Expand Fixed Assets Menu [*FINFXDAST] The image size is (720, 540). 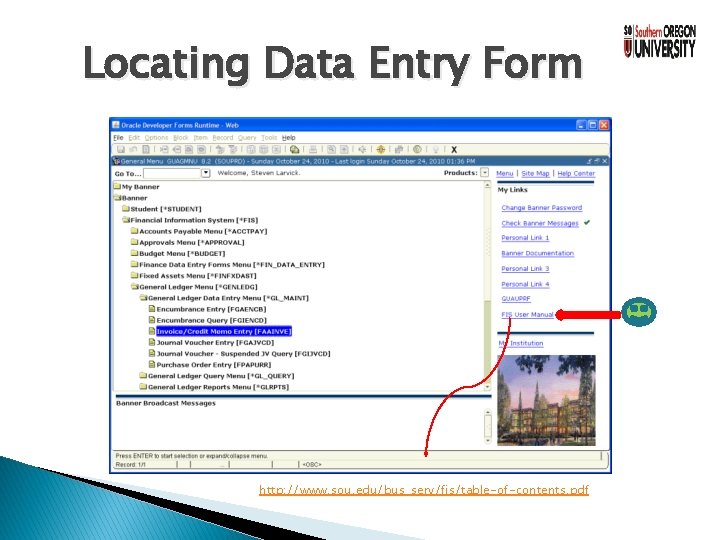(x=135, y=276)
